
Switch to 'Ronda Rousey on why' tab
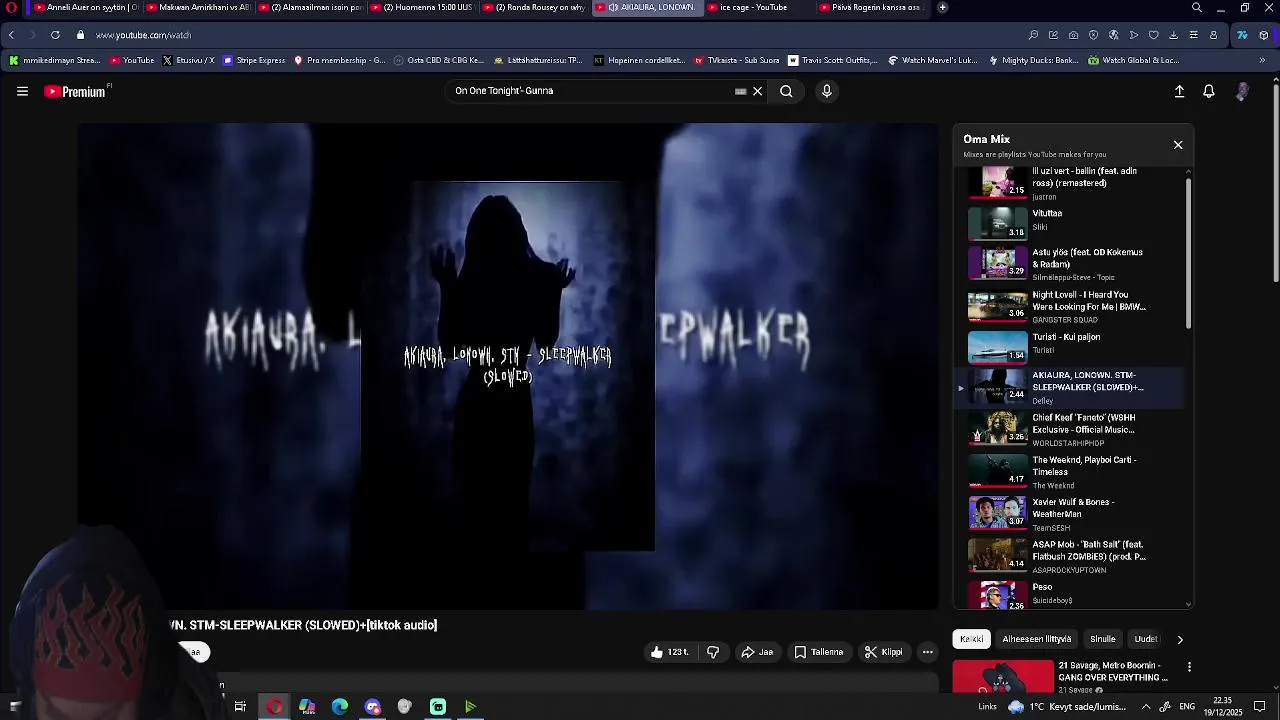click(x=536, y=7)
